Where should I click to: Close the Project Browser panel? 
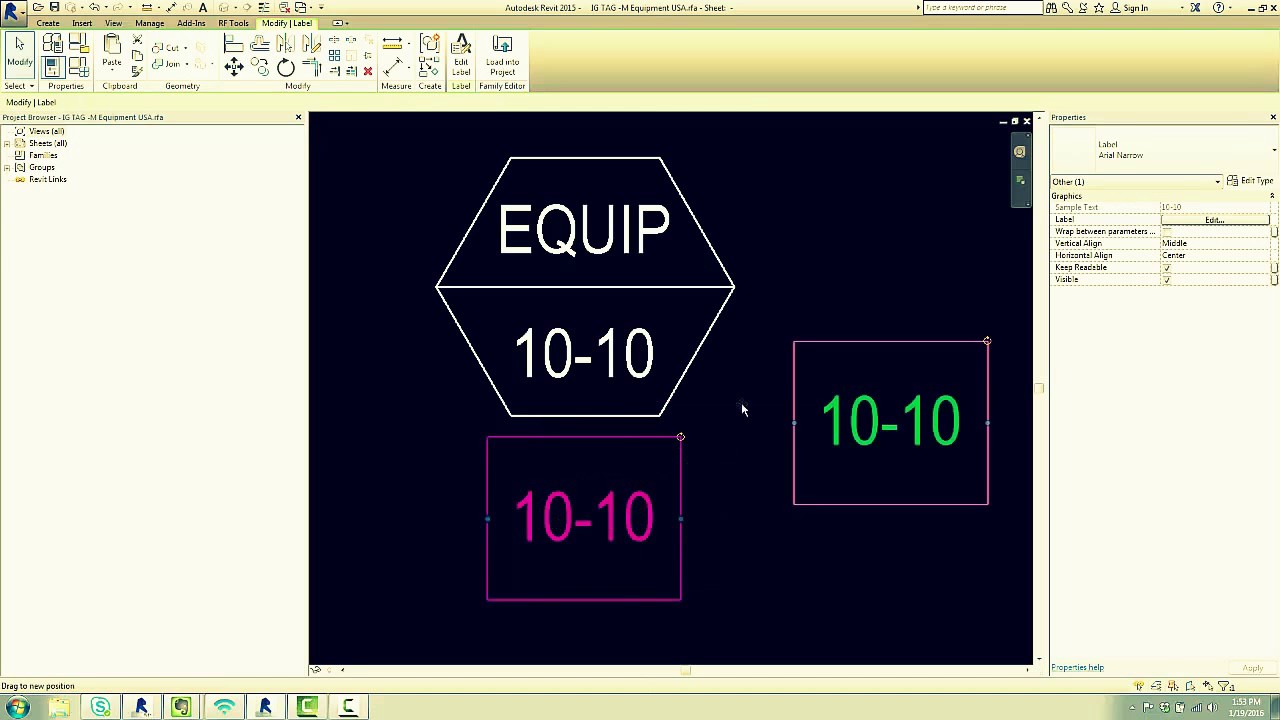[298, 118]
